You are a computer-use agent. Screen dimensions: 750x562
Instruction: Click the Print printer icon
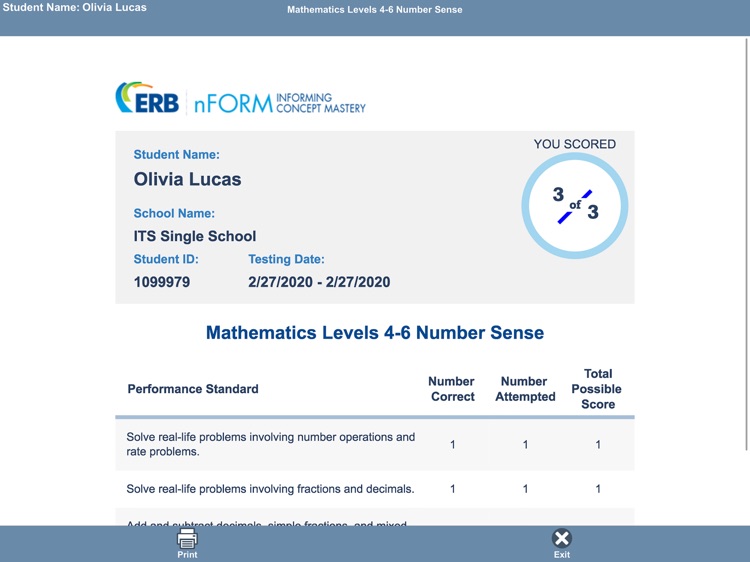[x=187, y=538]
